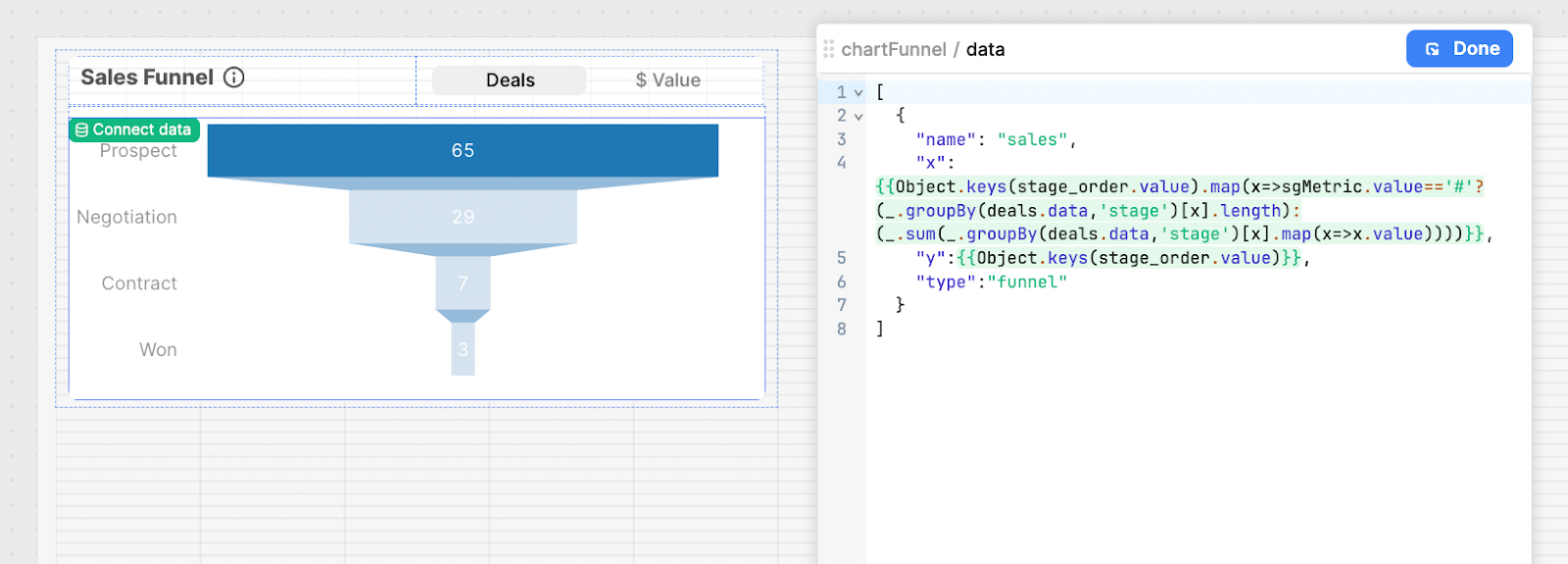Viewport: 1568px width, 564px height.
Task: Collapse the code fold arrow on line 2
Action: click(858, 116)
